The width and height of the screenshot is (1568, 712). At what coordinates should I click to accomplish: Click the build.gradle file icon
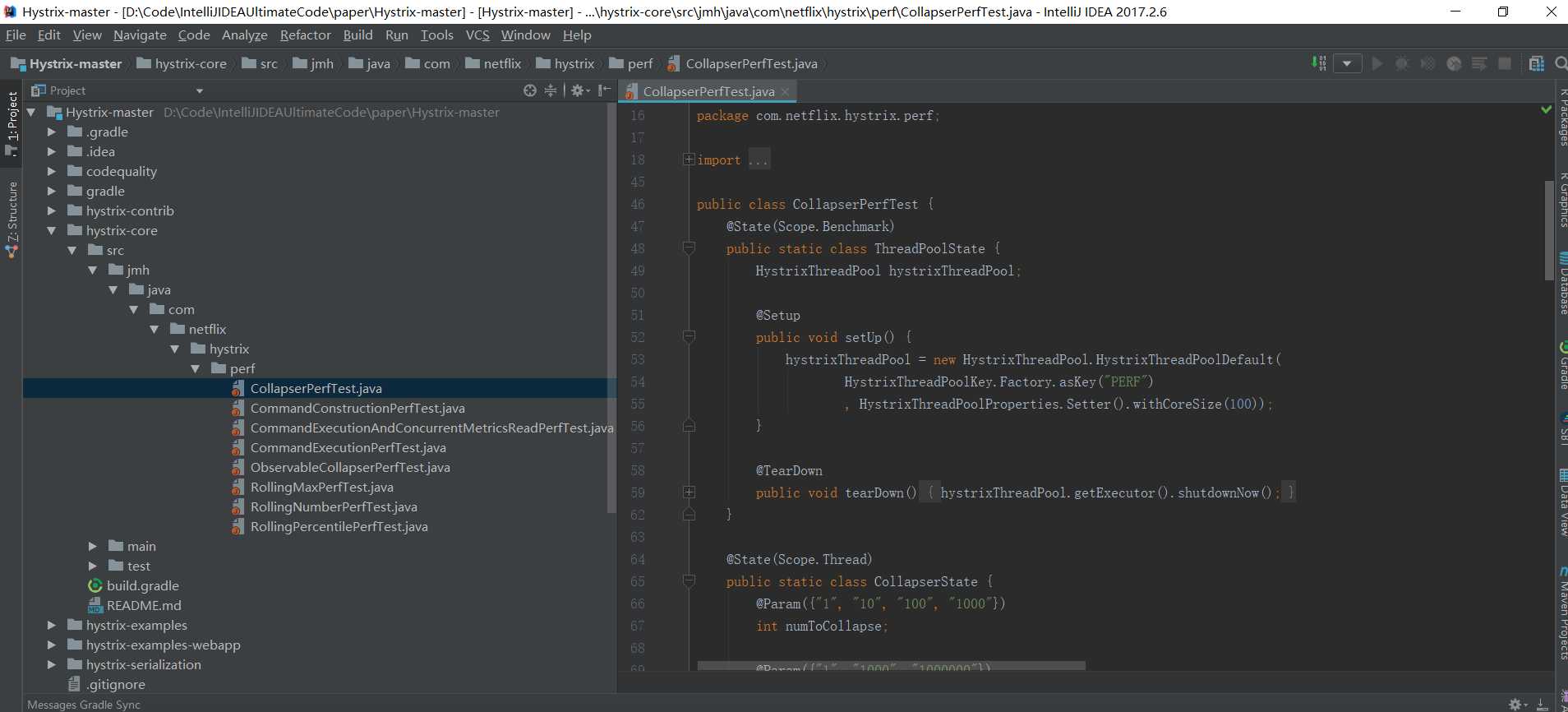click(95, 585)
